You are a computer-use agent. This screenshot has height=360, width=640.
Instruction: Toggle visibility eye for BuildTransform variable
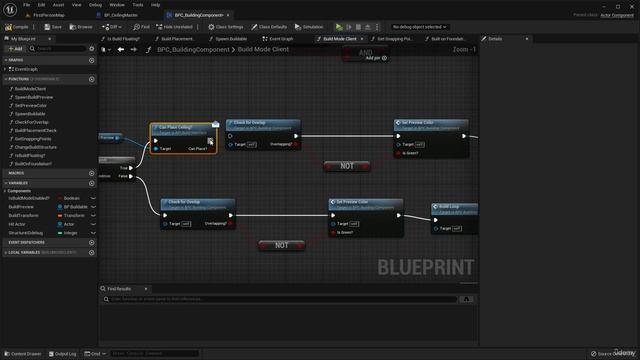tap(93, 216)
